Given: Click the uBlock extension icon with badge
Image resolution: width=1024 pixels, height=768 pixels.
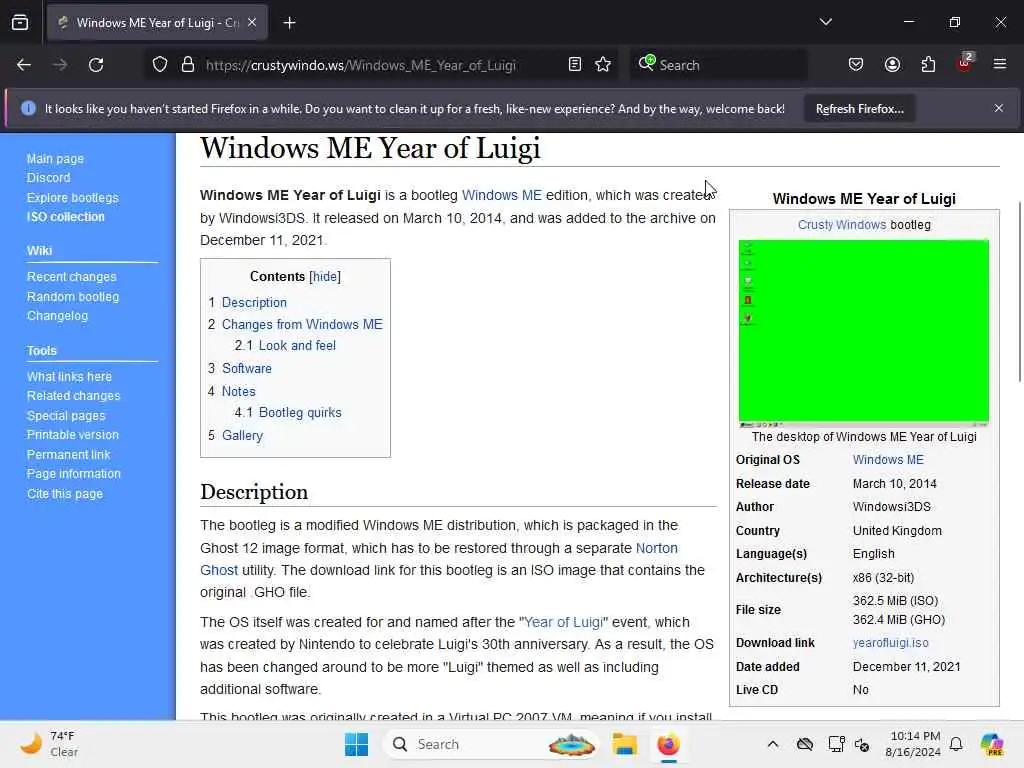Looking at the screenshot, I should tap(965, 63).
